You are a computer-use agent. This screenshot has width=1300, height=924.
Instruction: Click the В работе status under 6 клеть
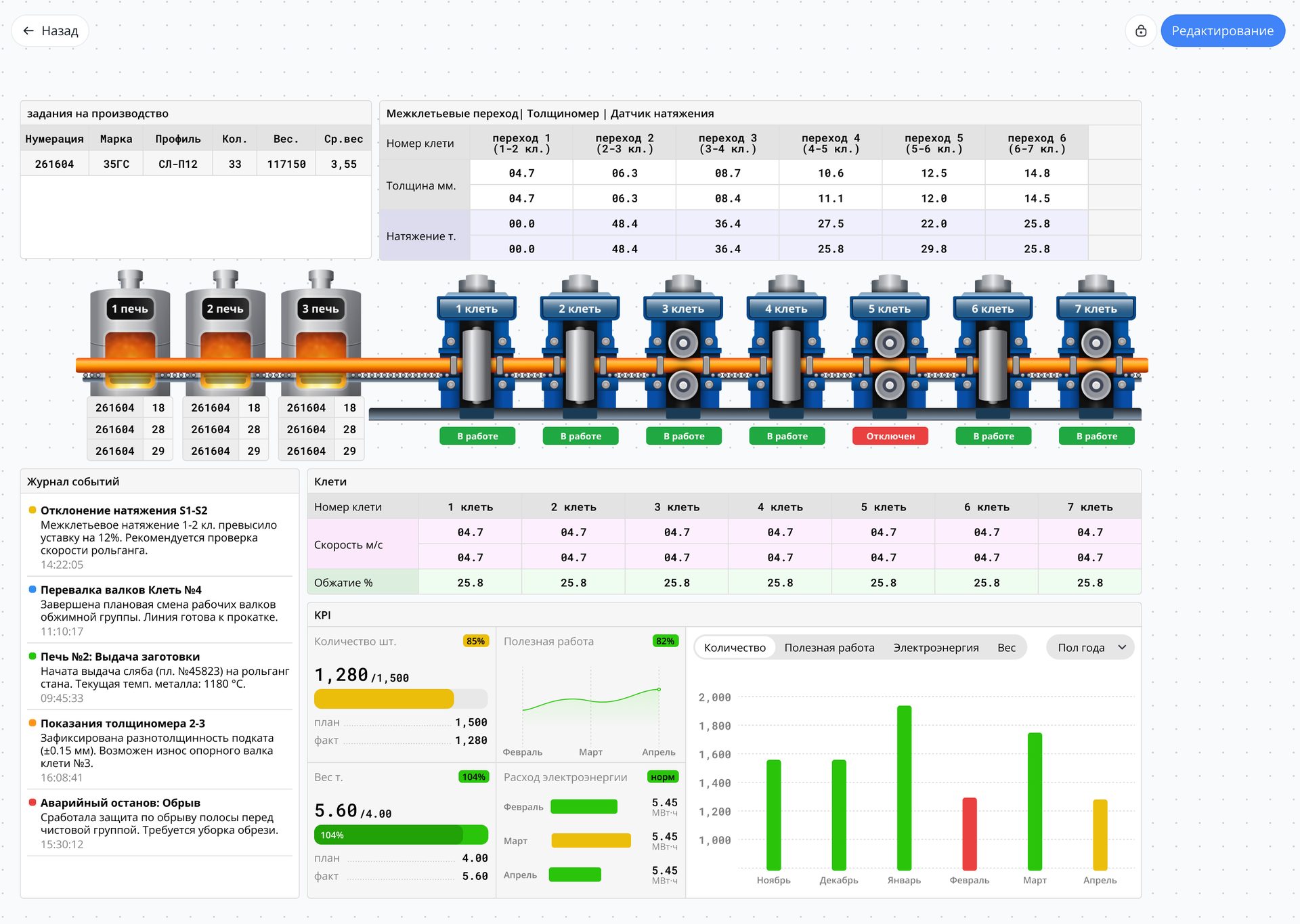(994, 436)
